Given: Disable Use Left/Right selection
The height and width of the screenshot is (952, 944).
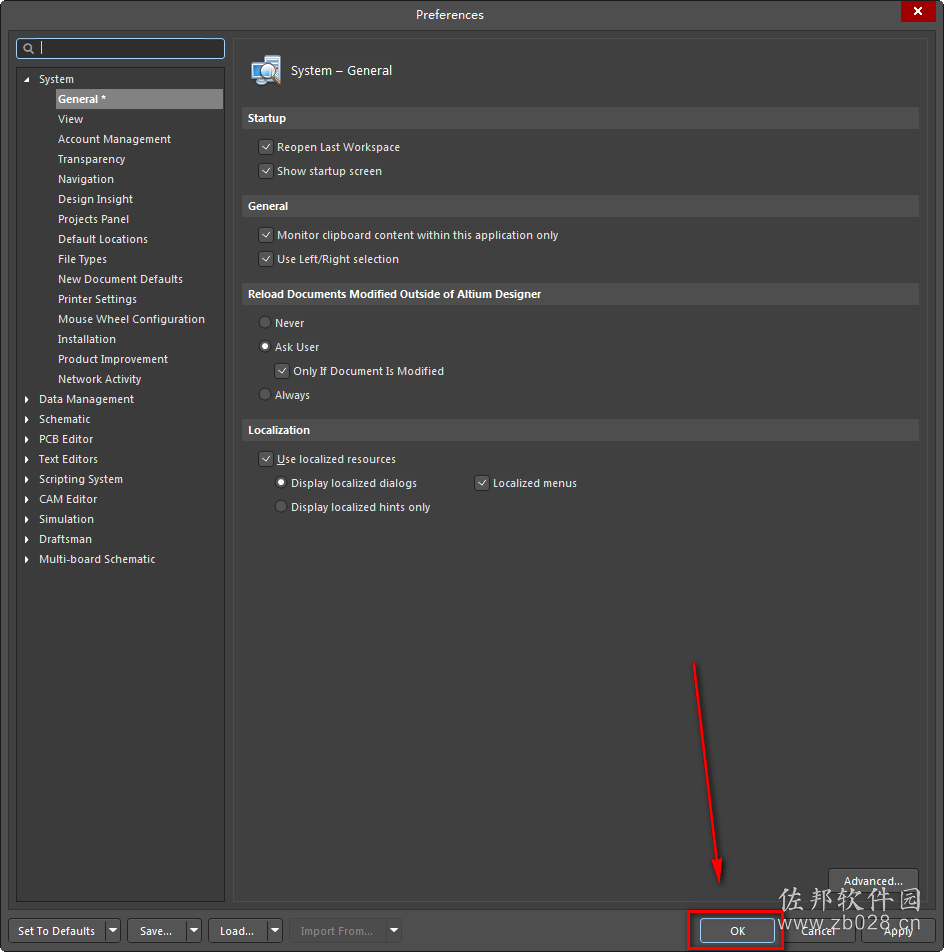Looking at the screenshot, I should tap(266, 259).
